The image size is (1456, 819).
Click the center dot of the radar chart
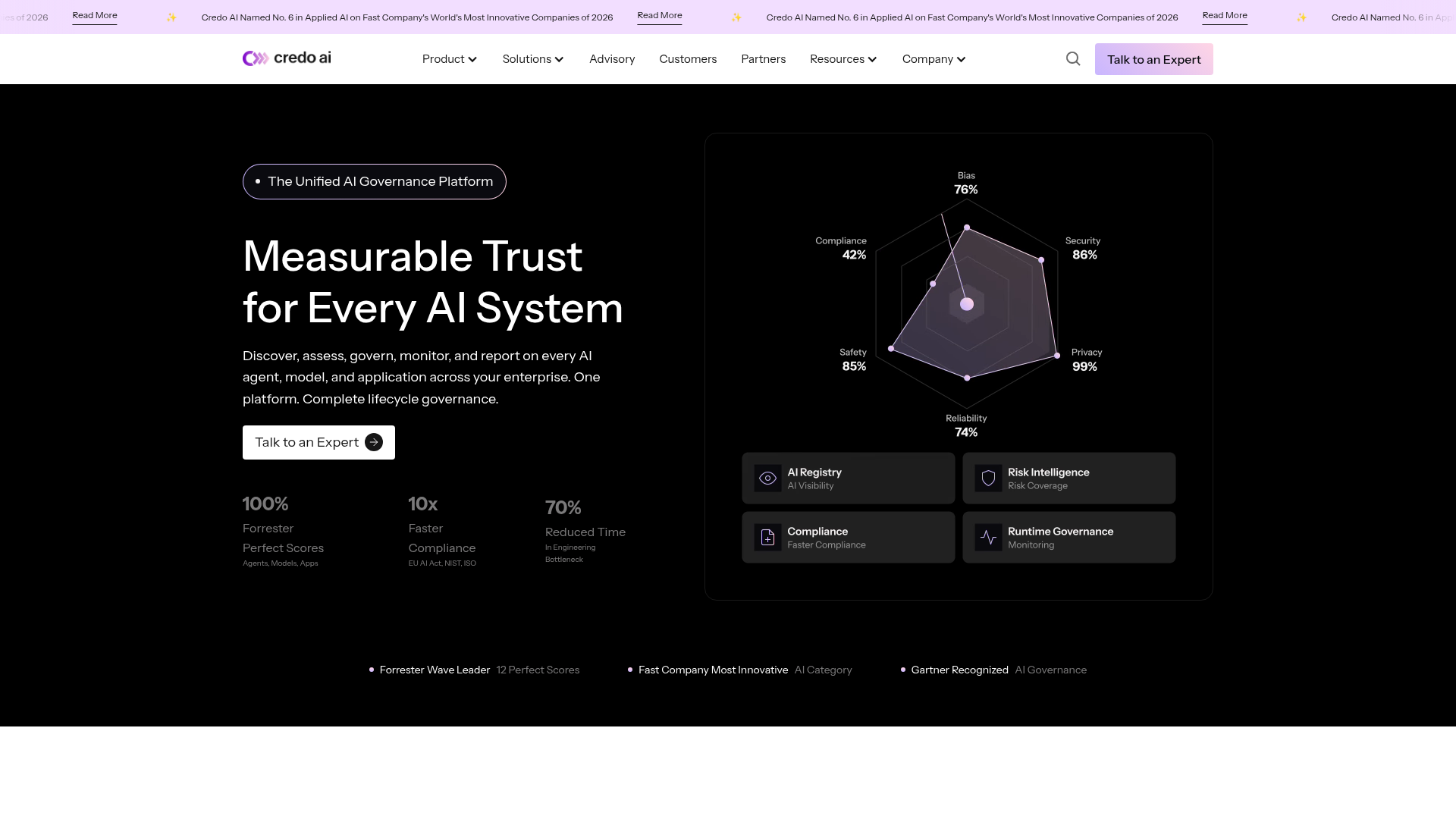coord(967,304)
